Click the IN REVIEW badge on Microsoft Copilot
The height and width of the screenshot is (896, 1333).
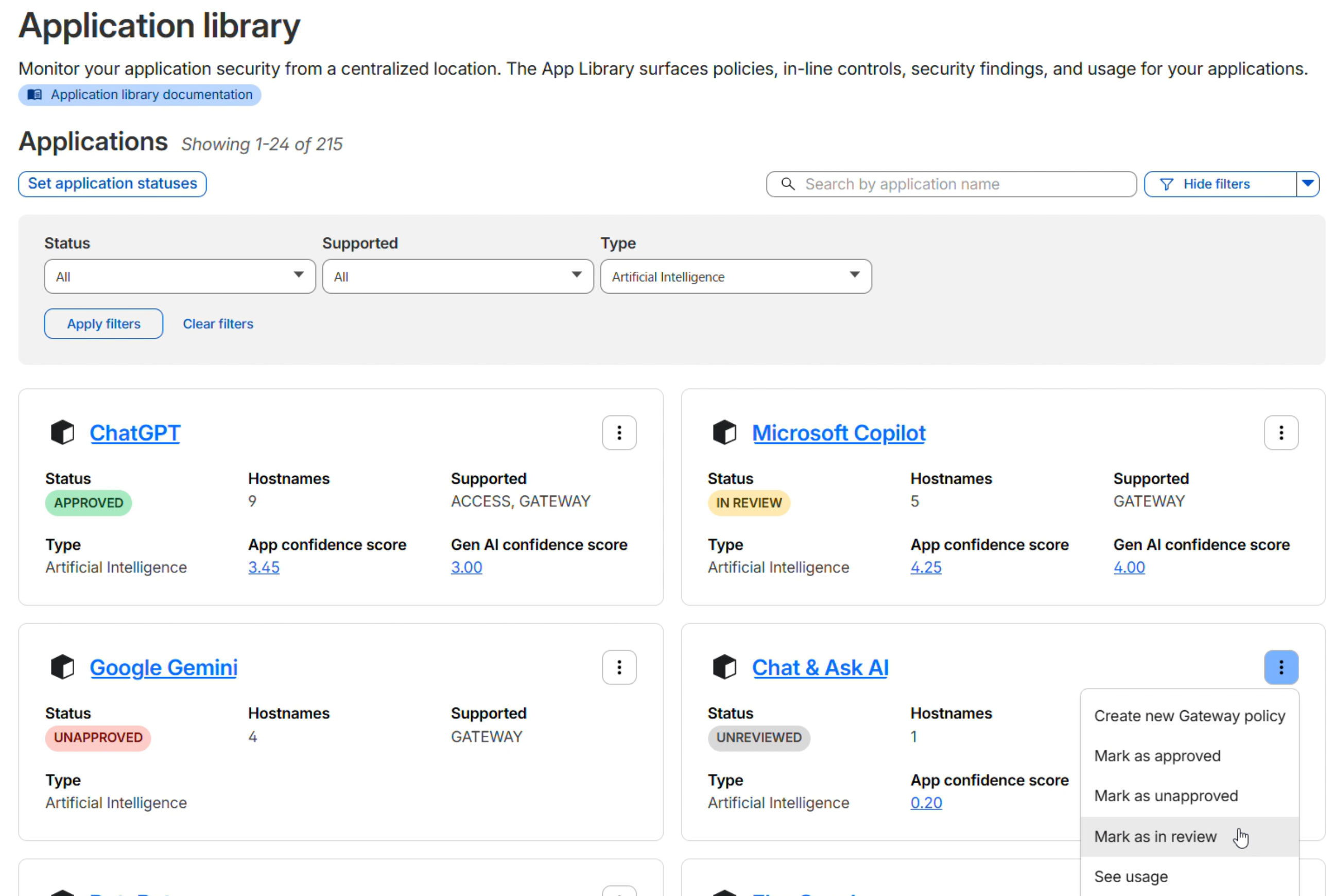point(749,503)
